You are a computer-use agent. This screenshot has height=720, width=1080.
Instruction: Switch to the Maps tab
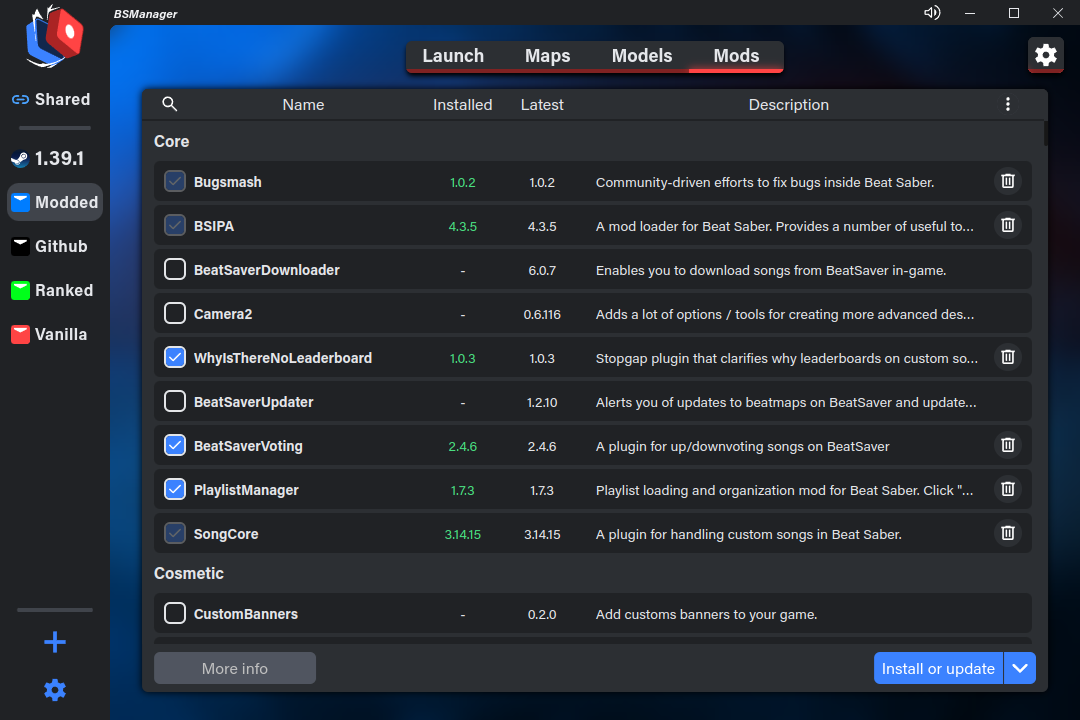[x=547, y=56]
